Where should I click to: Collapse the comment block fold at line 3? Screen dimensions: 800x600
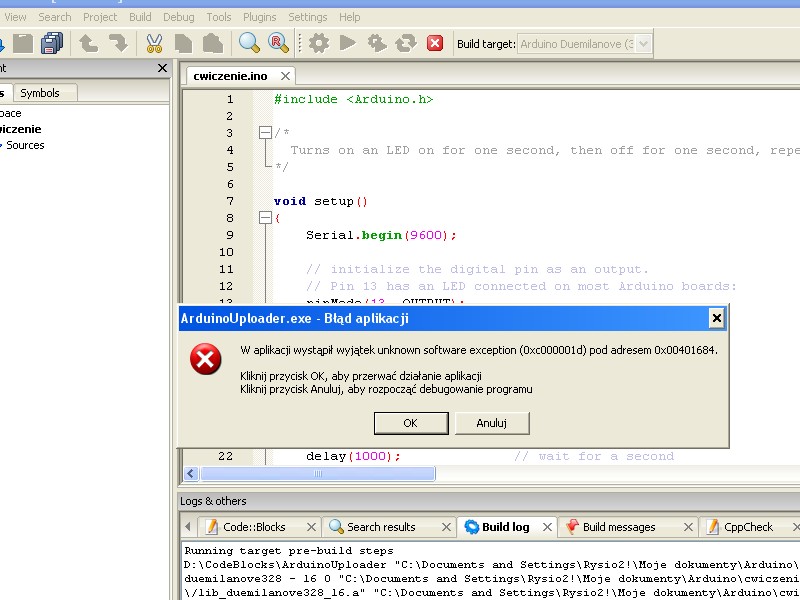coord(265,133)
